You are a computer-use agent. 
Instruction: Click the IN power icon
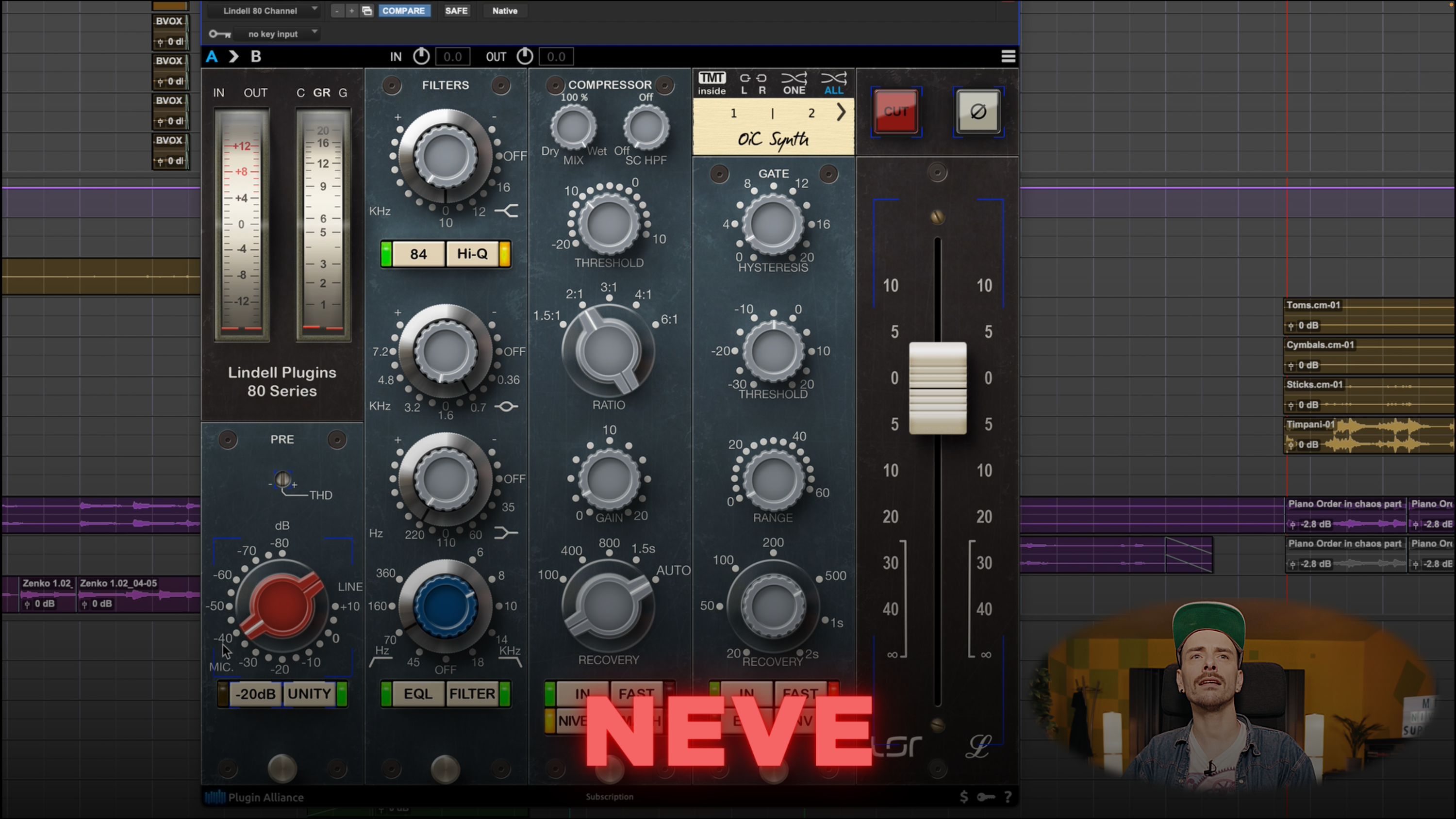point(421,56)
